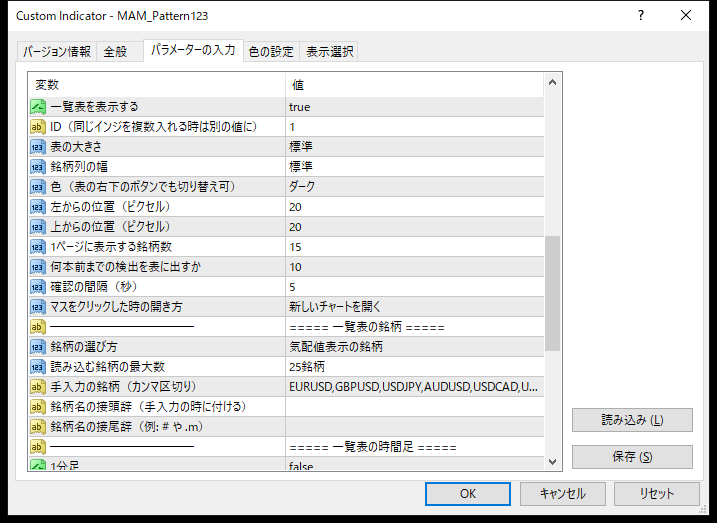Click the OK button
The image size is (717, 523).
click(468, 494)
